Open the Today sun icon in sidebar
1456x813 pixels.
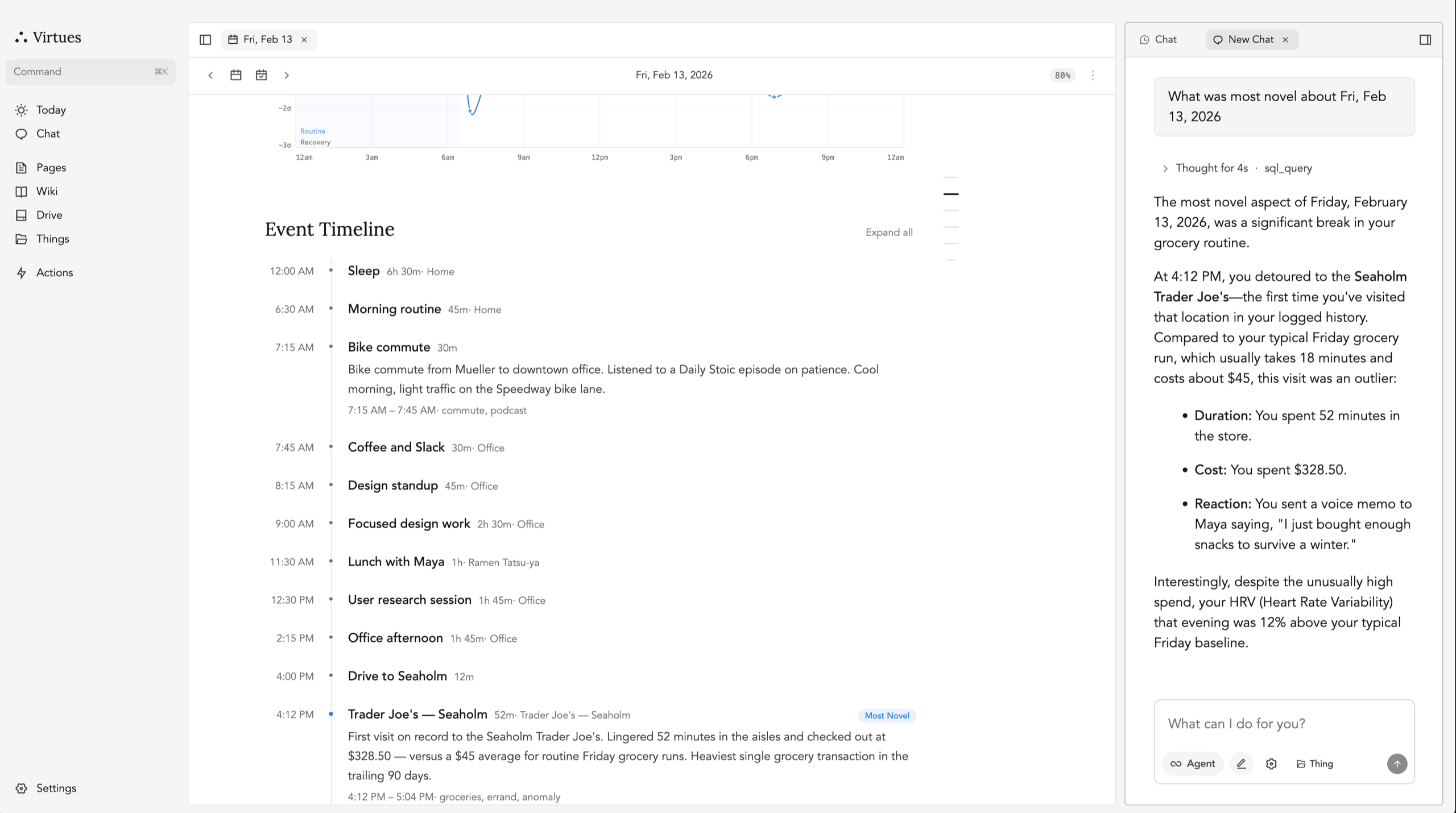click(x=21, y=110)
